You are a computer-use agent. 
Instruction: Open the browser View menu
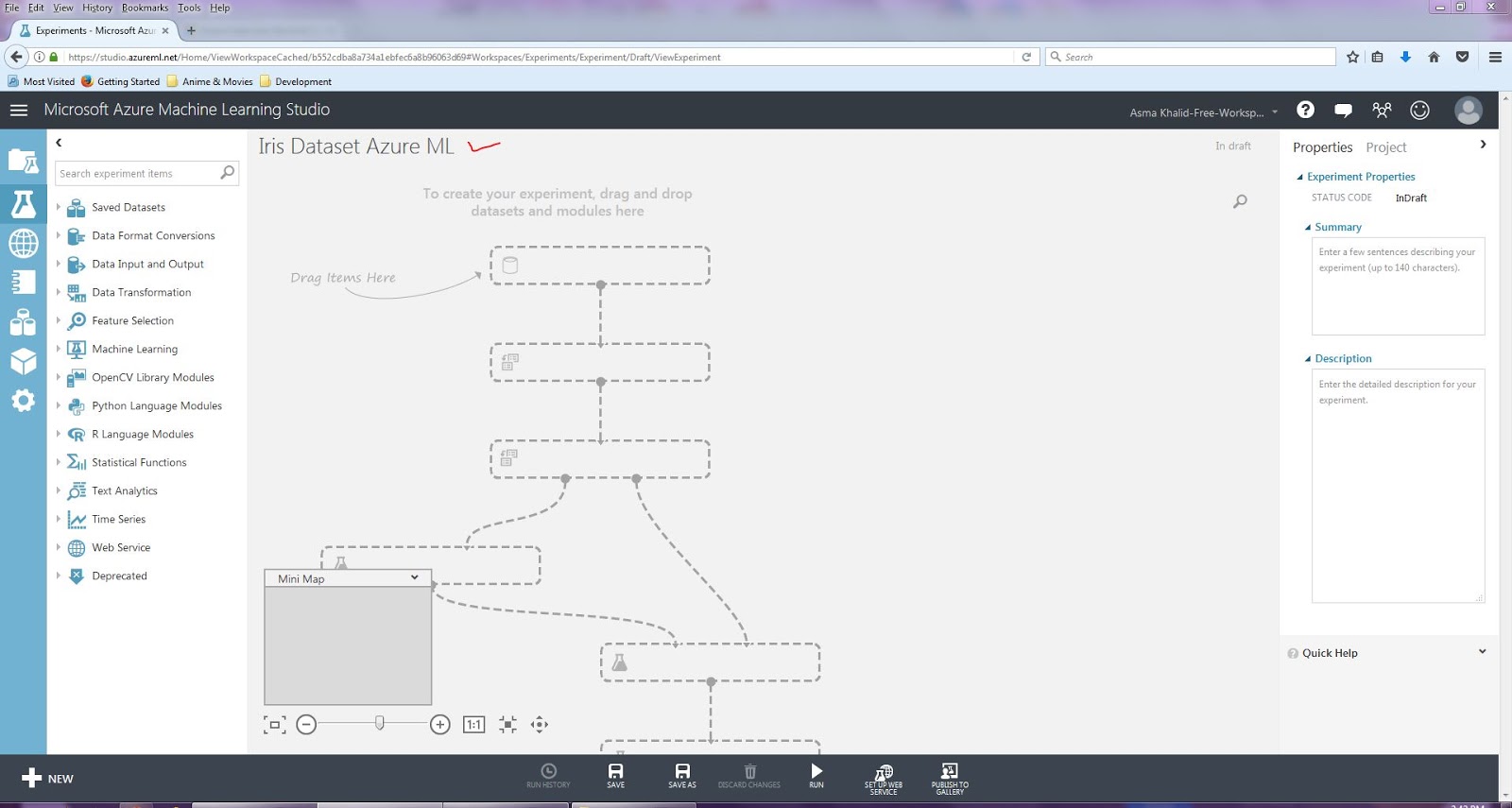click(x=63, y=8)
